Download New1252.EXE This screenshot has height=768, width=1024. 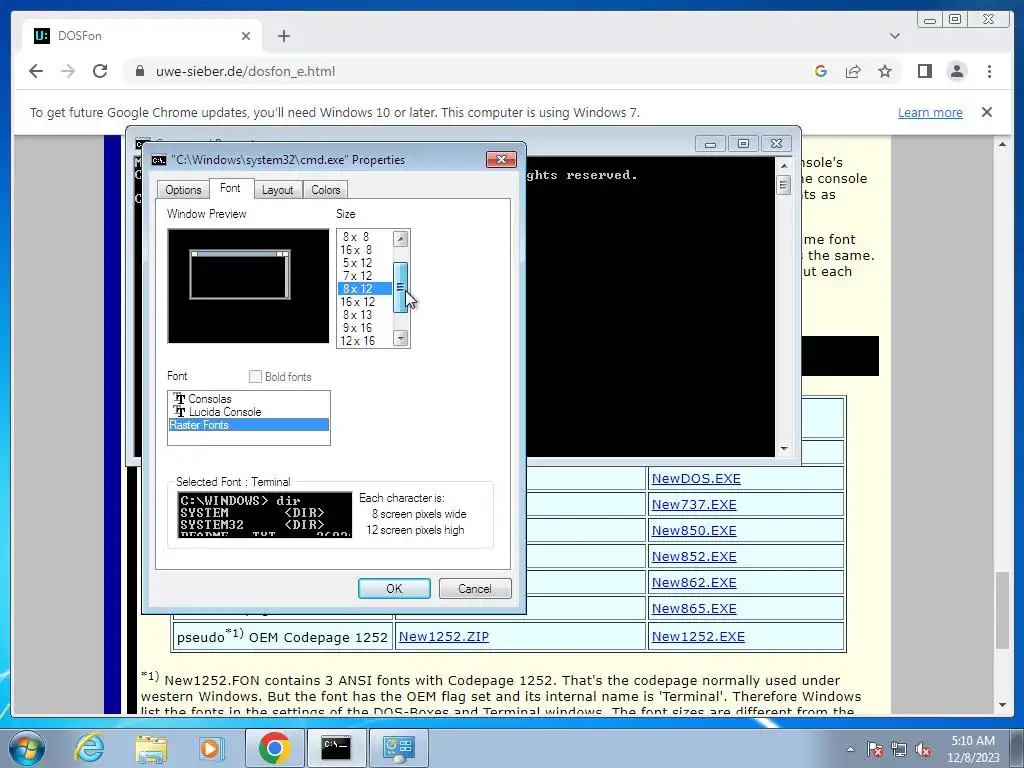click(x=697, y=637)
